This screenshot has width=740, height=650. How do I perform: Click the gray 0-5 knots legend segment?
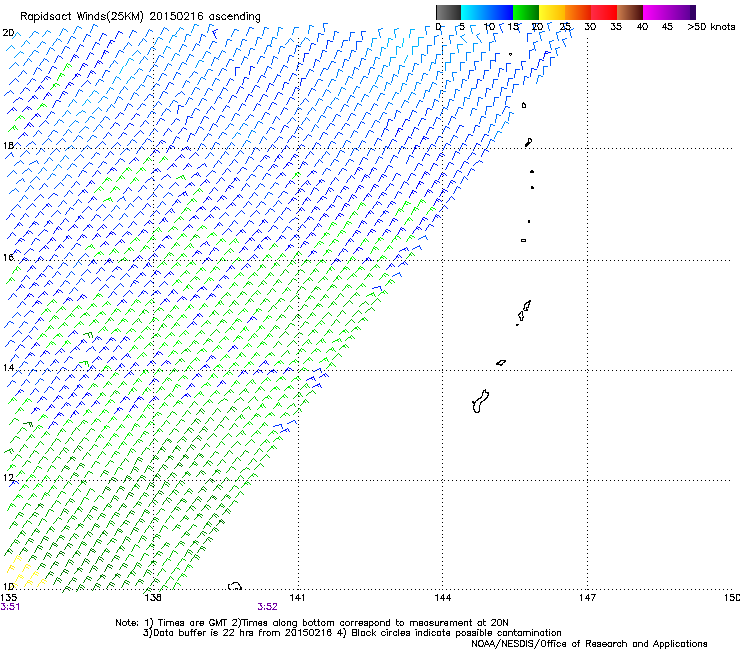(448, 12)
